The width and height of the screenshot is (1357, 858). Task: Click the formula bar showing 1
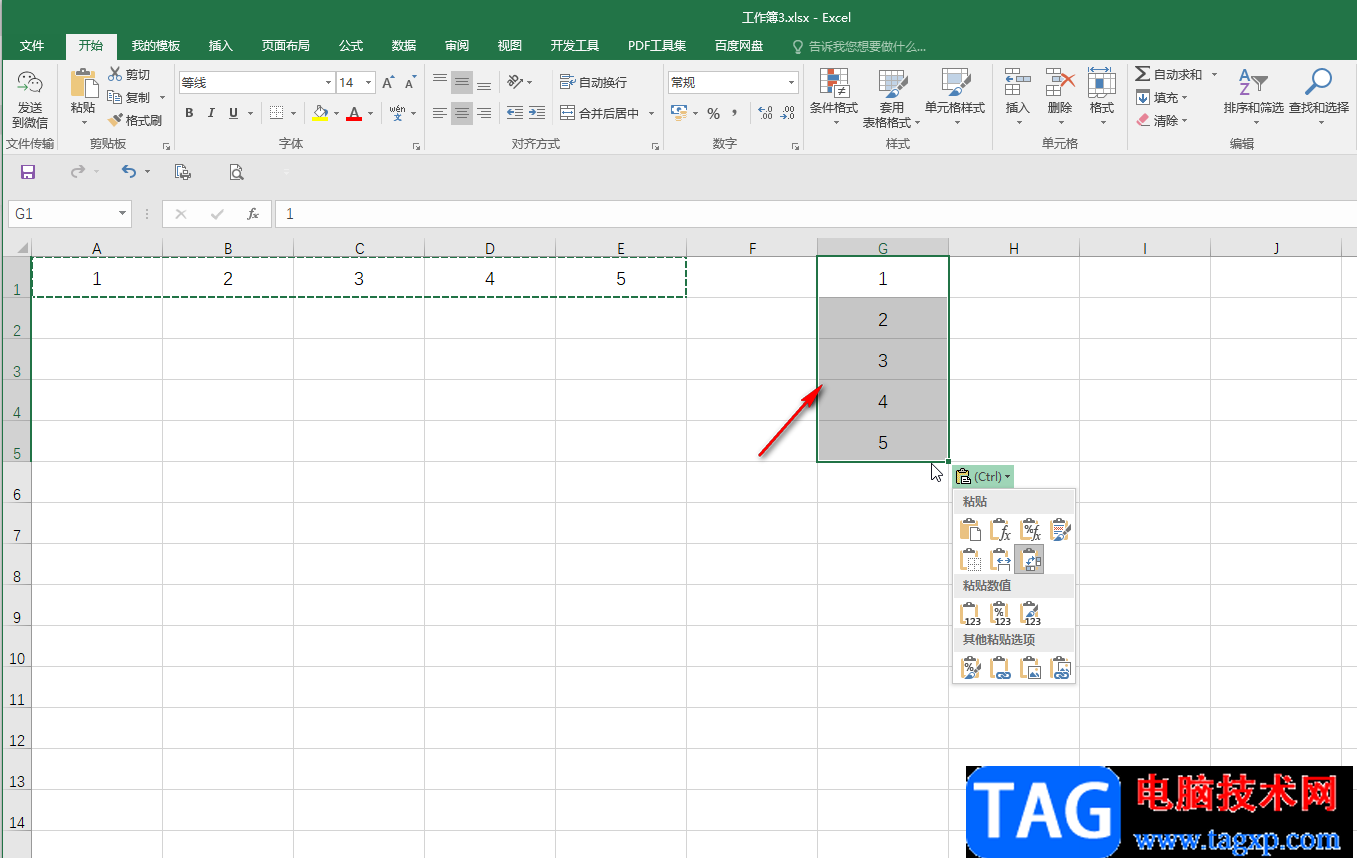pyautogui.click(x=815, y=214)
